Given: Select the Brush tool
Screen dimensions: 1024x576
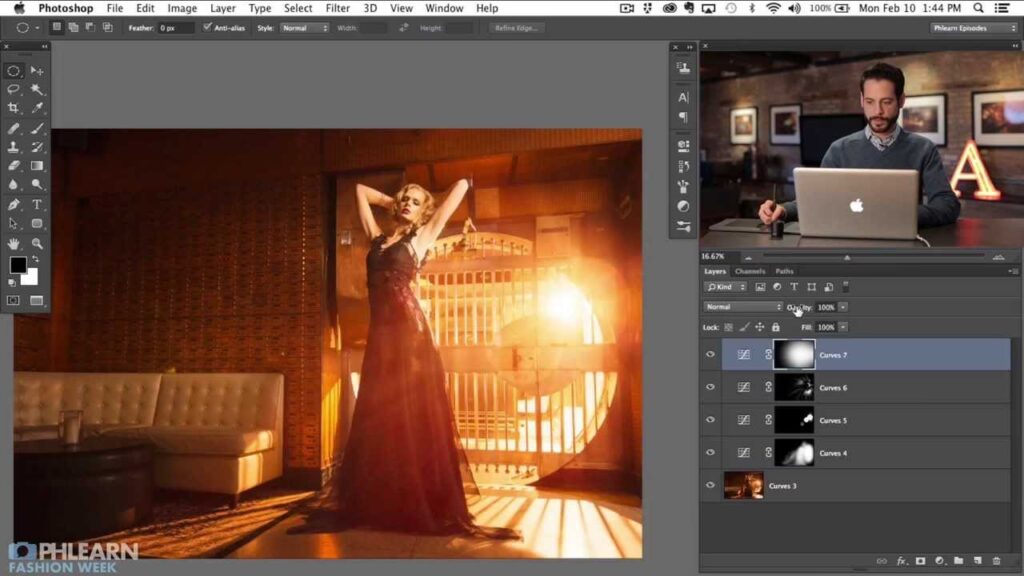Looking at the screenshot, I should coord(37,128).
